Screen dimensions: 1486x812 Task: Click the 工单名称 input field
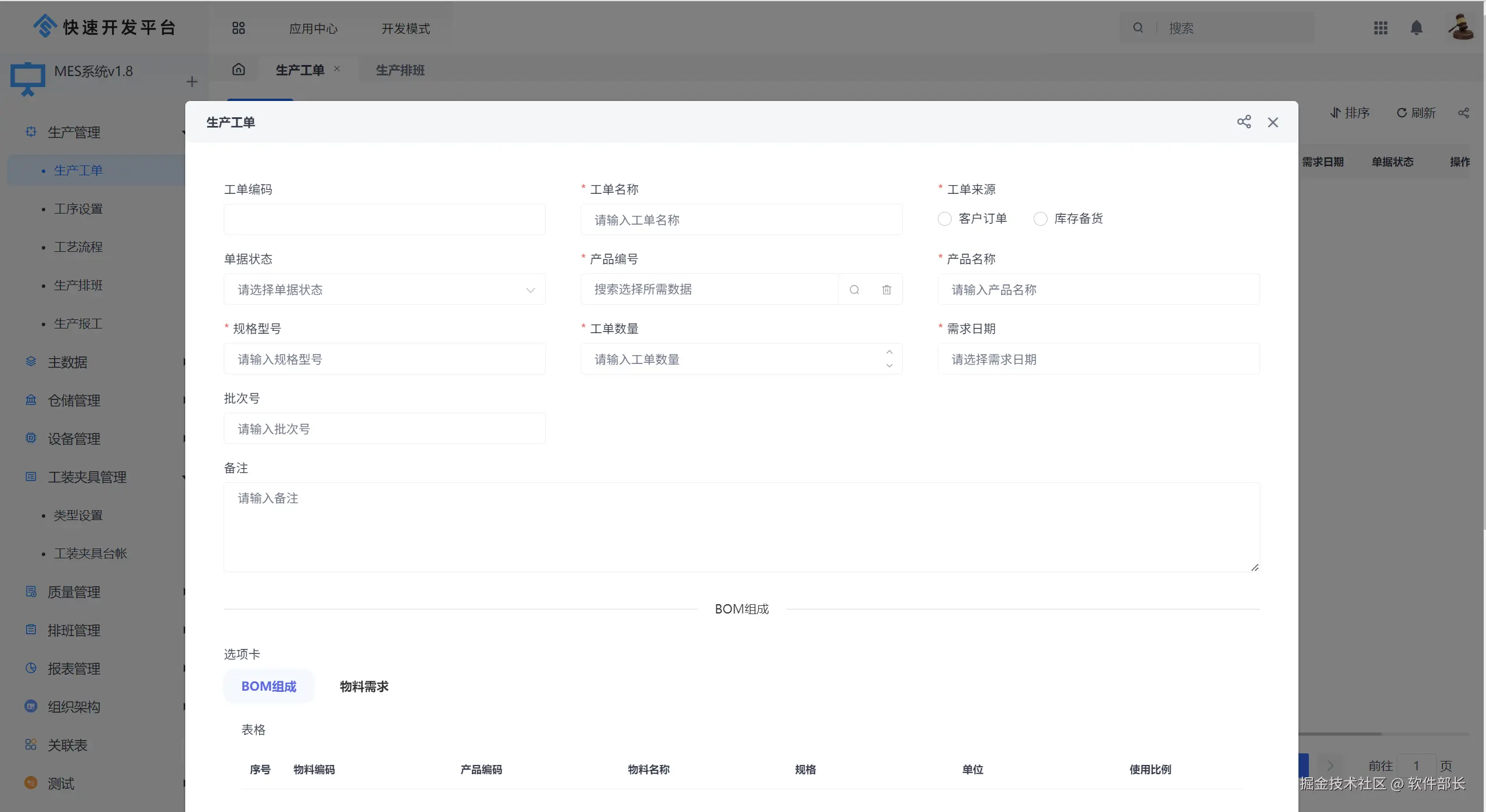point(741,220)
